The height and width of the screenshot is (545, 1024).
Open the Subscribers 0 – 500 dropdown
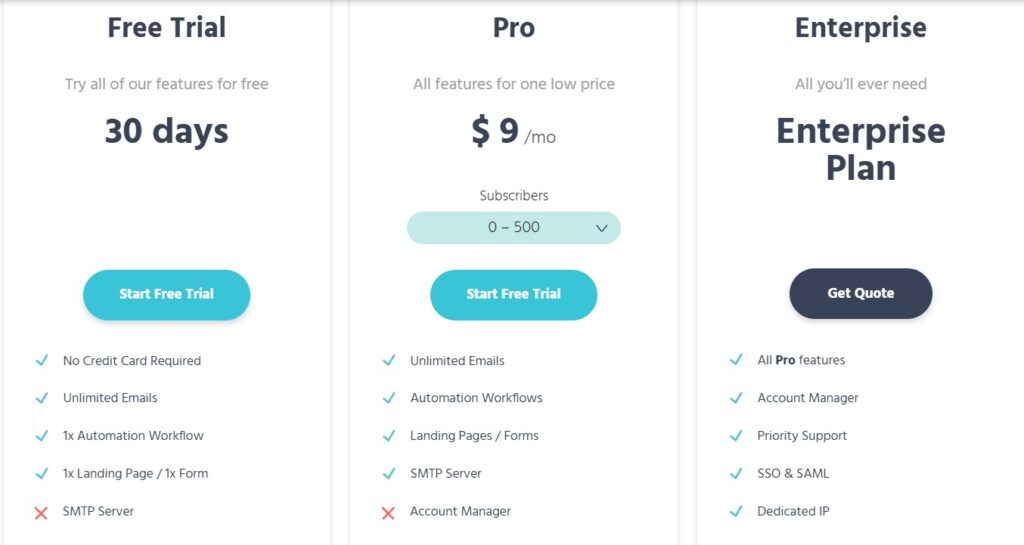coord(513,228)
